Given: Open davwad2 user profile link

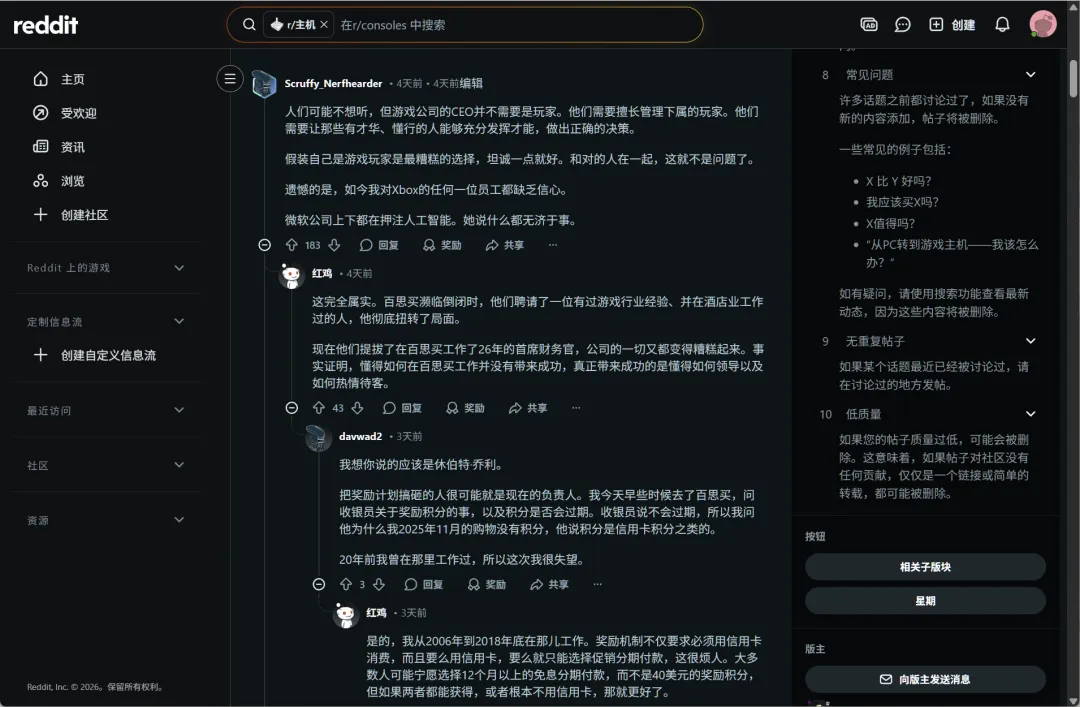Looking at the screenshot, I should (x=360, y=436).
